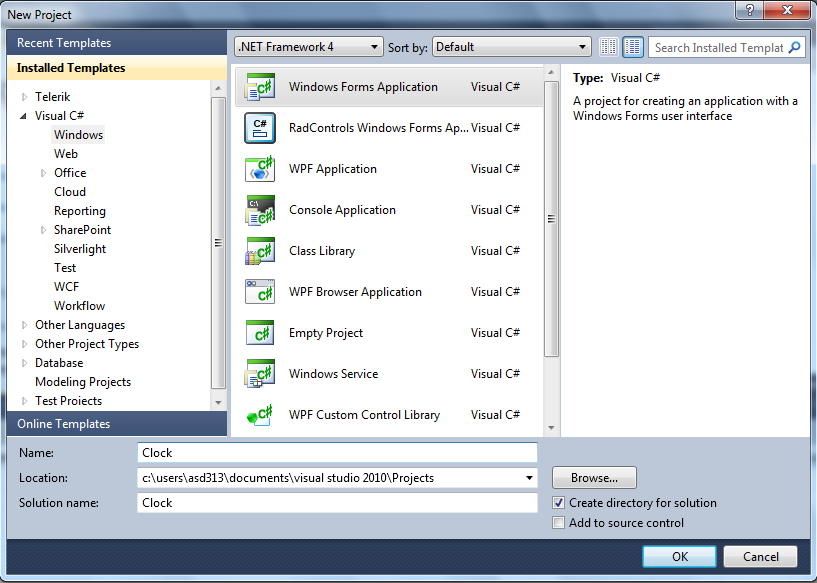
Task: Close the New Project dialog
Action: coord(788,10)
